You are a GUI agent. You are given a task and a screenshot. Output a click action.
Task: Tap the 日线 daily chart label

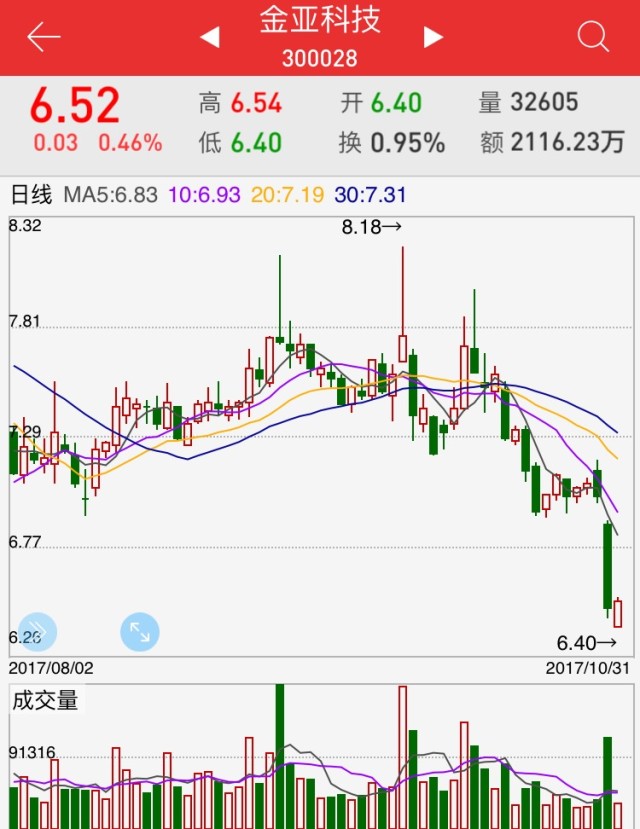[x=31, y=195]
